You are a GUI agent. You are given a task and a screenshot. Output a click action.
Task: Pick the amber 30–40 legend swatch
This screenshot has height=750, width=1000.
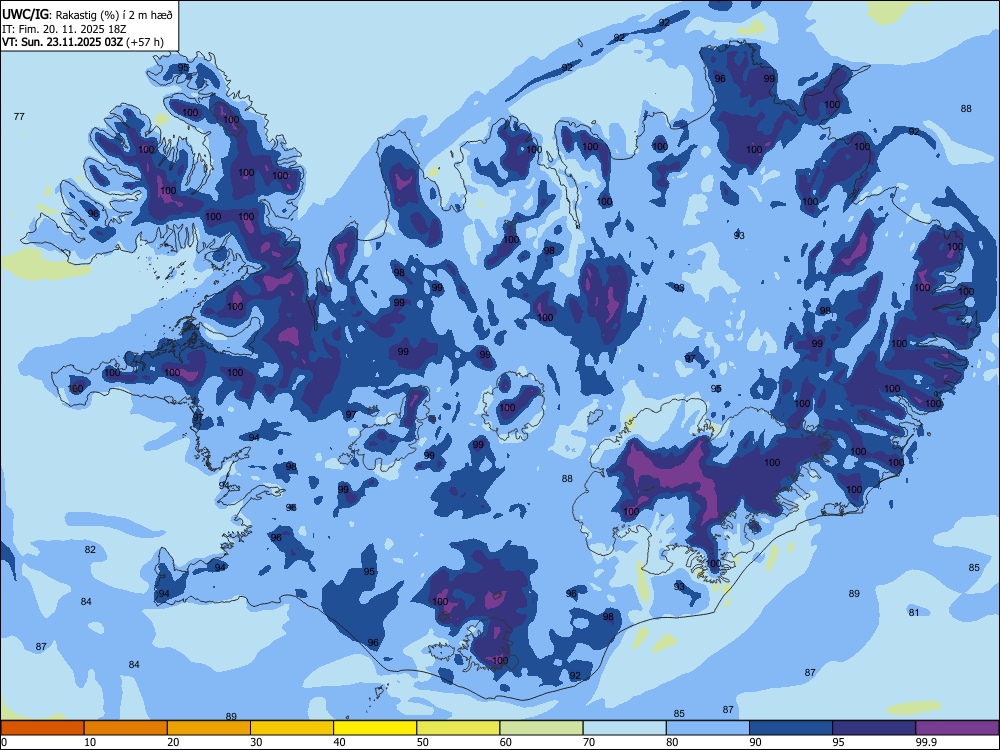[x=292, y=728]
